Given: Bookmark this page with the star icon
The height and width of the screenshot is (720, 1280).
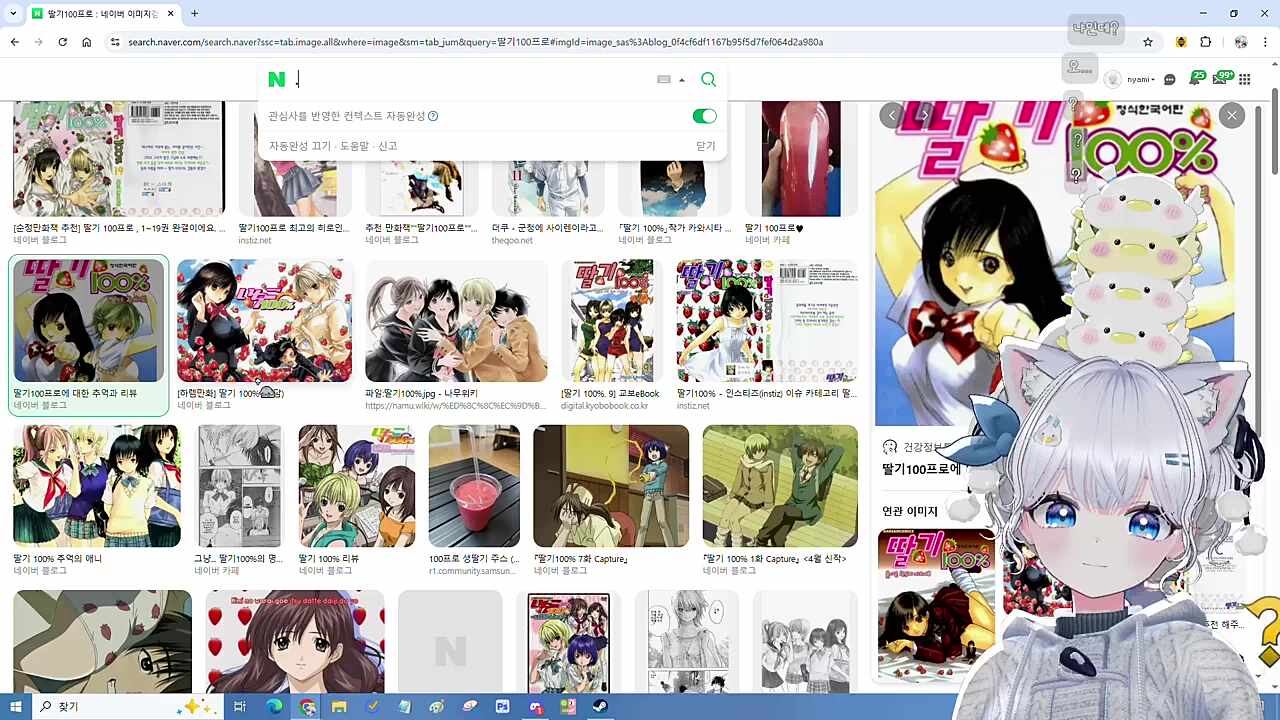Looking at the screenshot, I should [1148, 42].
